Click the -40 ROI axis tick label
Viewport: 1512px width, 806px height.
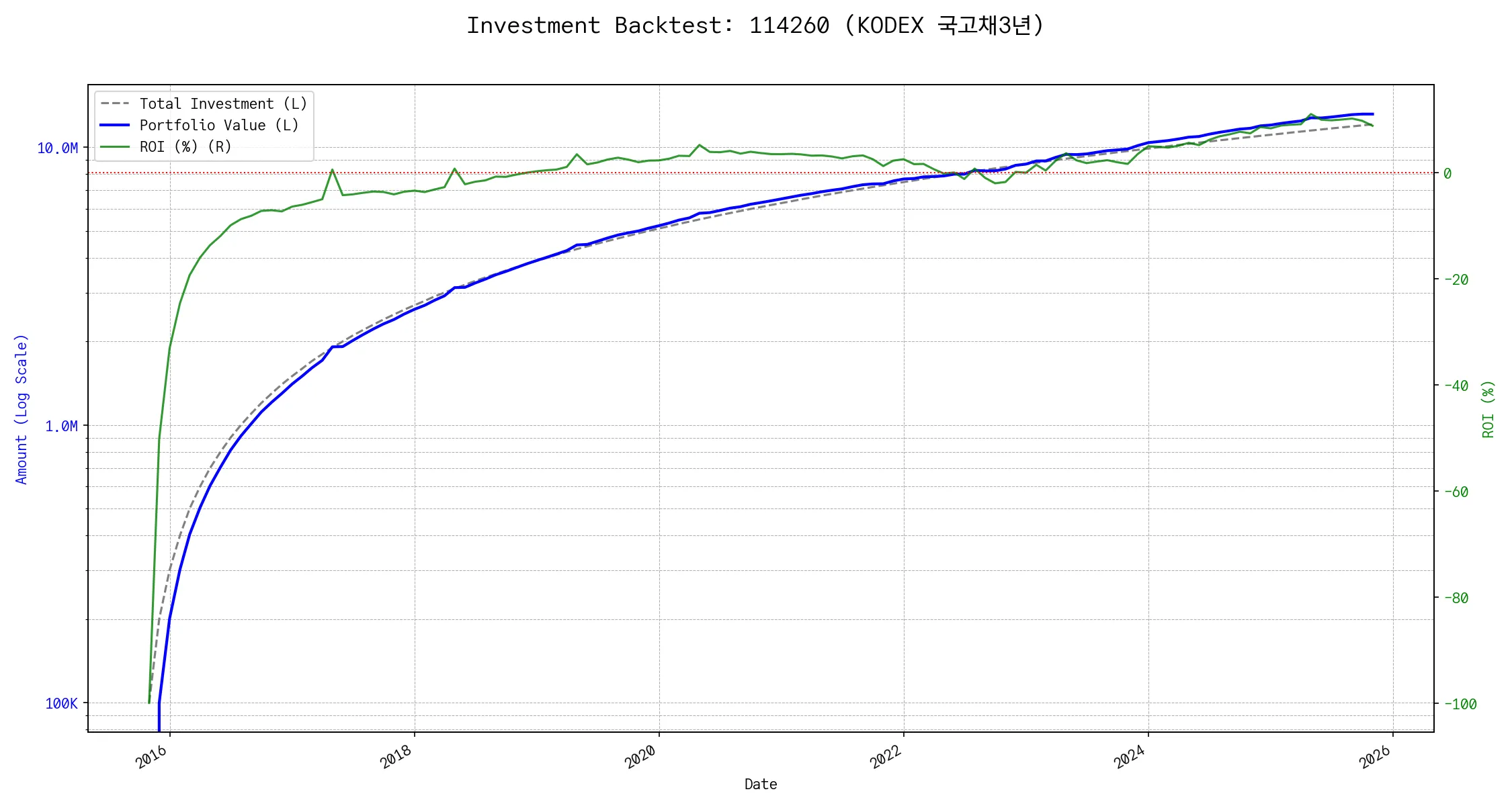(1456, 386)
